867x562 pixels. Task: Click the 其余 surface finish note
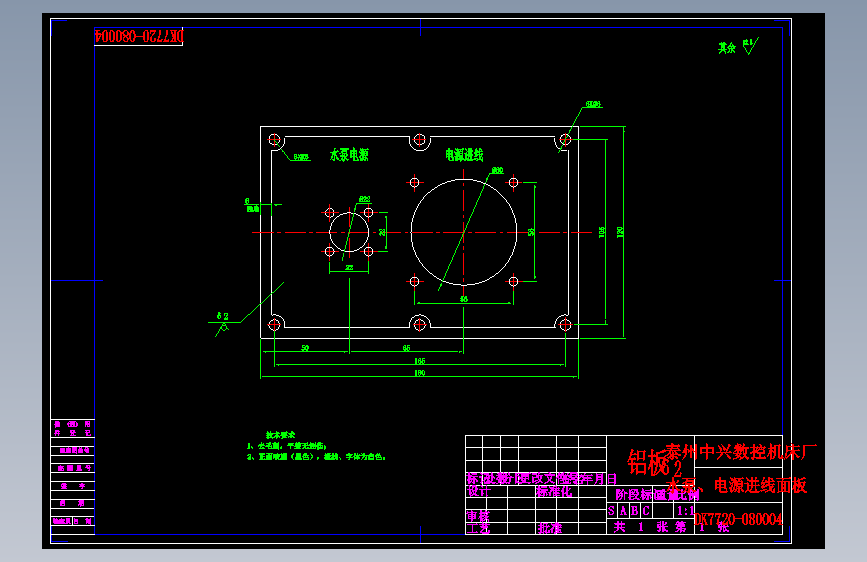[727, 48]
